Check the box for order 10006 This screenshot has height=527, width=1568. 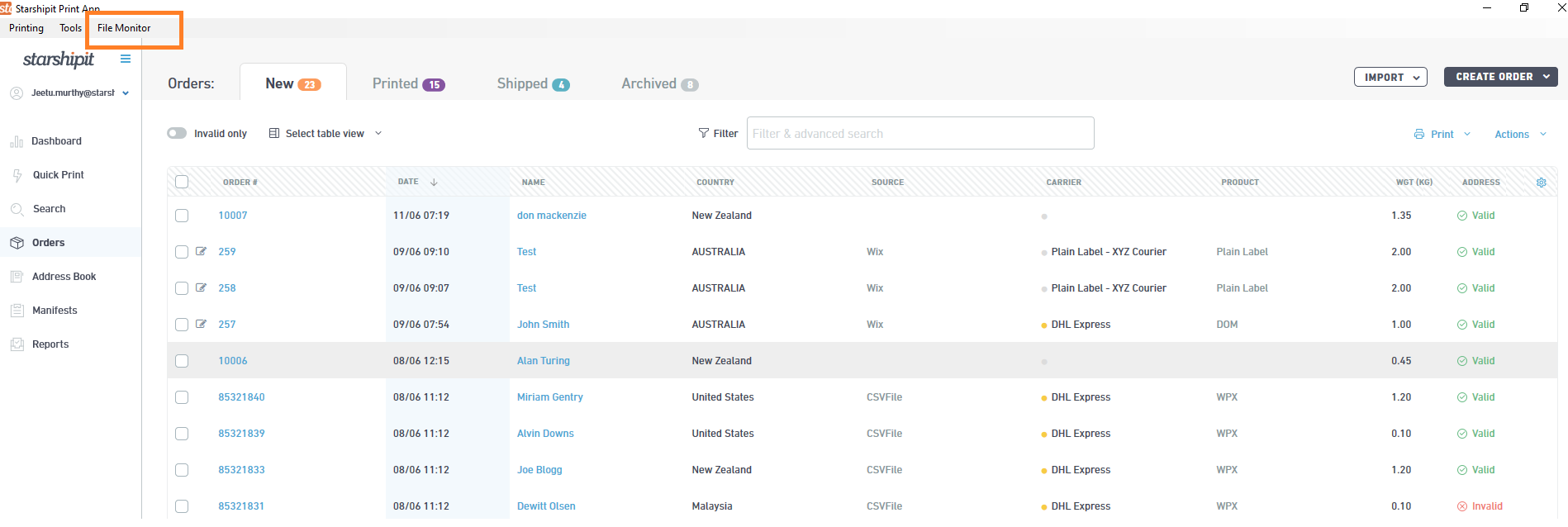(182, 361)
